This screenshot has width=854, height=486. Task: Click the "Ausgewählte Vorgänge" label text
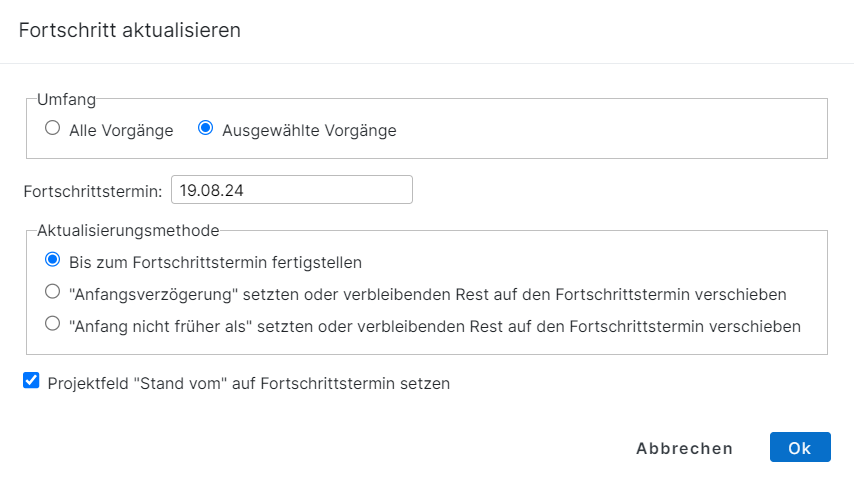[x=309, y=130]
